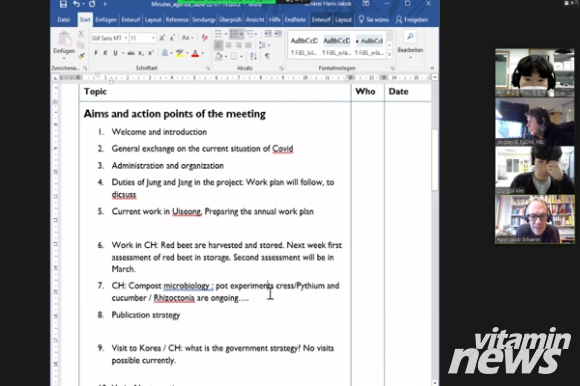
Task: Switch to the Überprüfen tab
Action: (230, 20)
